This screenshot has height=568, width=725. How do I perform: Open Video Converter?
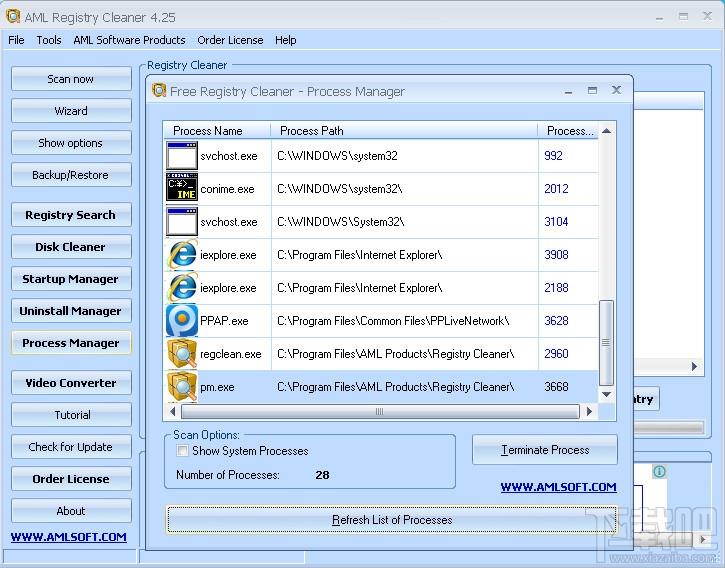tap(71, 383)
